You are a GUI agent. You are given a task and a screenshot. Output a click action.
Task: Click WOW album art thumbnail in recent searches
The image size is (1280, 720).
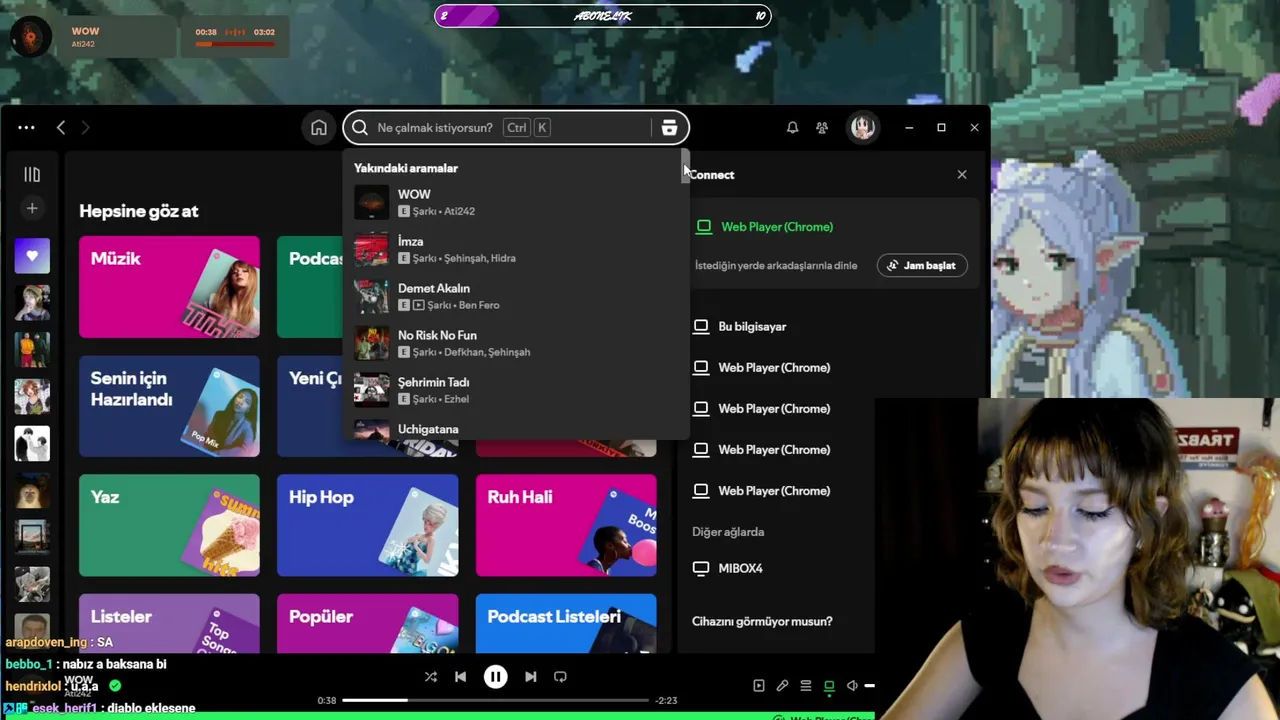[x=371, y=202]
